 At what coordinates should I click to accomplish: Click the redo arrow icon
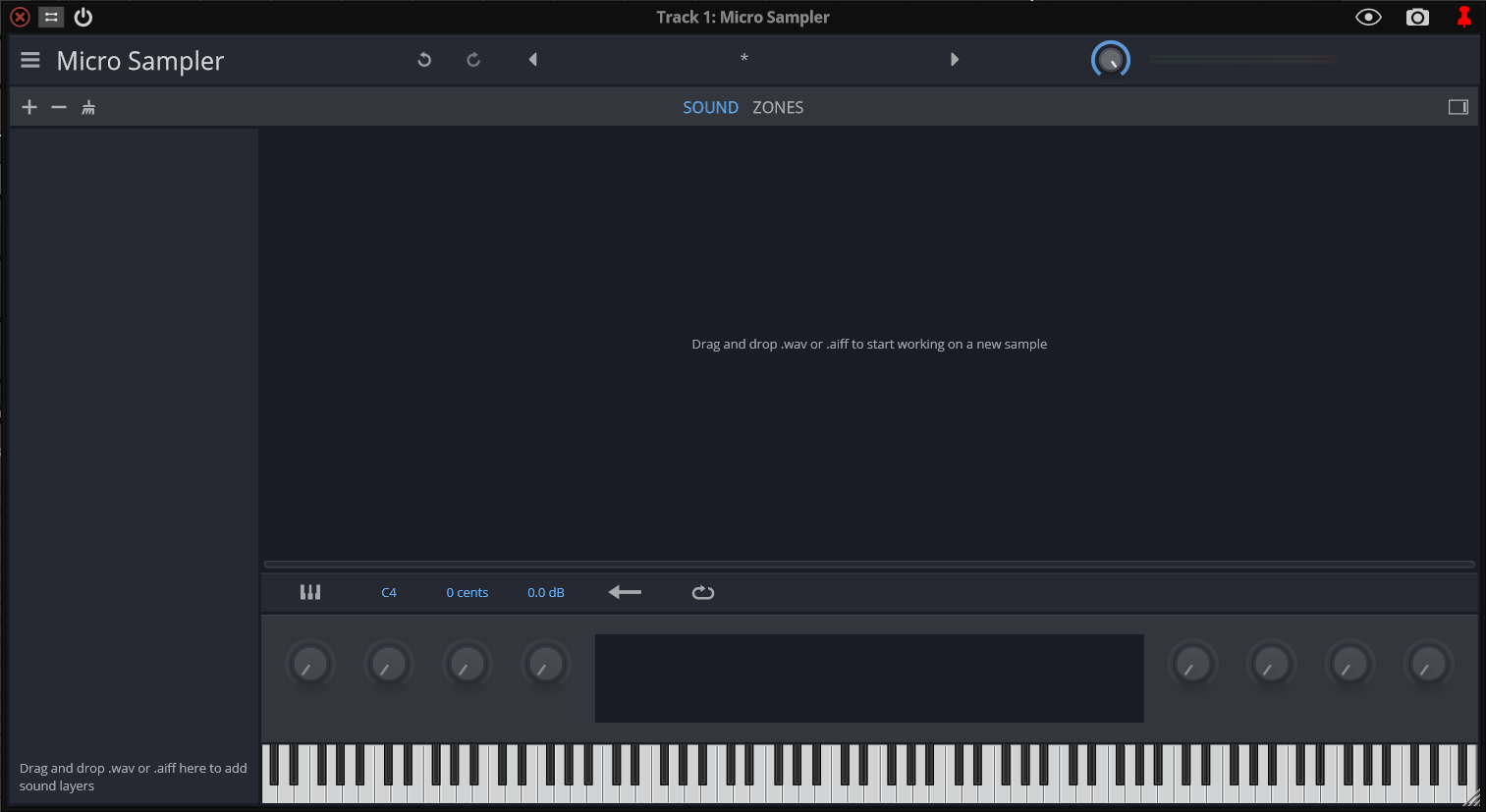pyautogui.click(x=473, y=60)
